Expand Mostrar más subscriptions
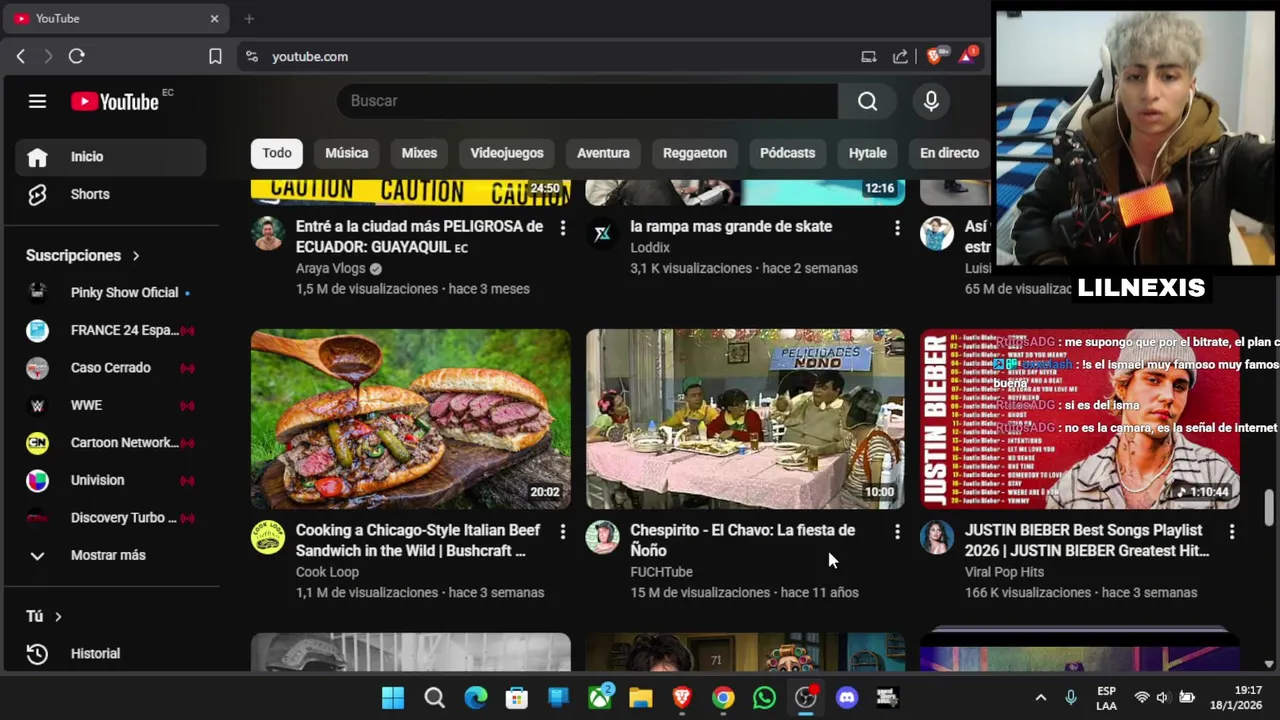Screen dimensions: 1280x720 [x=110, y=555]
